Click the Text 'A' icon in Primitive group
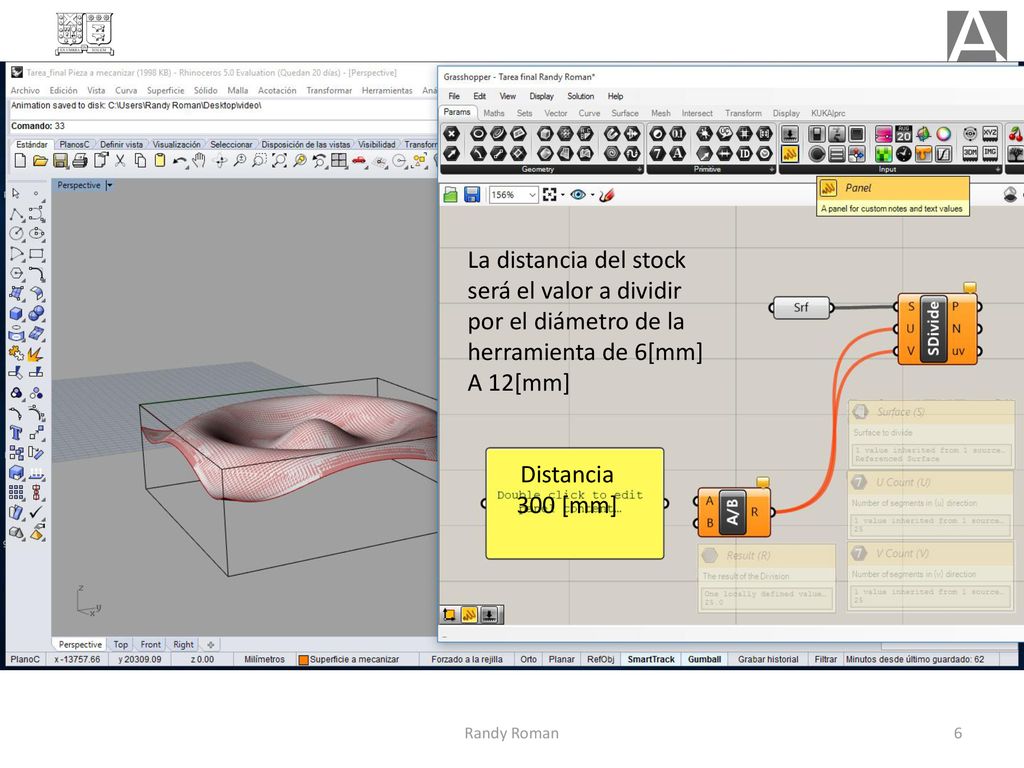1024x768 pixels. click(678, 154)
